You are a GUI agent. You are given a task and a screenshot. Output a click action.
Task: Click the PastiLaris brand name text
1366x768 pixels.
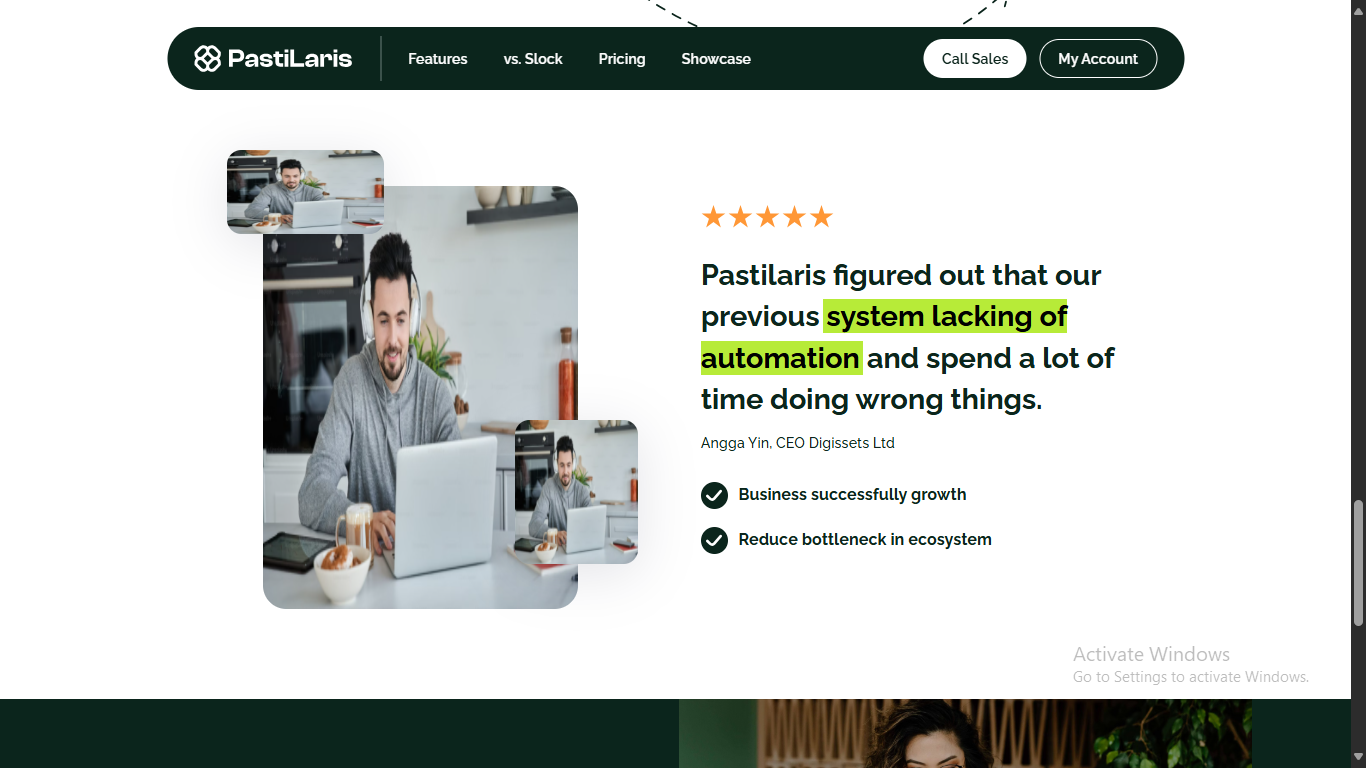[290, 59]
